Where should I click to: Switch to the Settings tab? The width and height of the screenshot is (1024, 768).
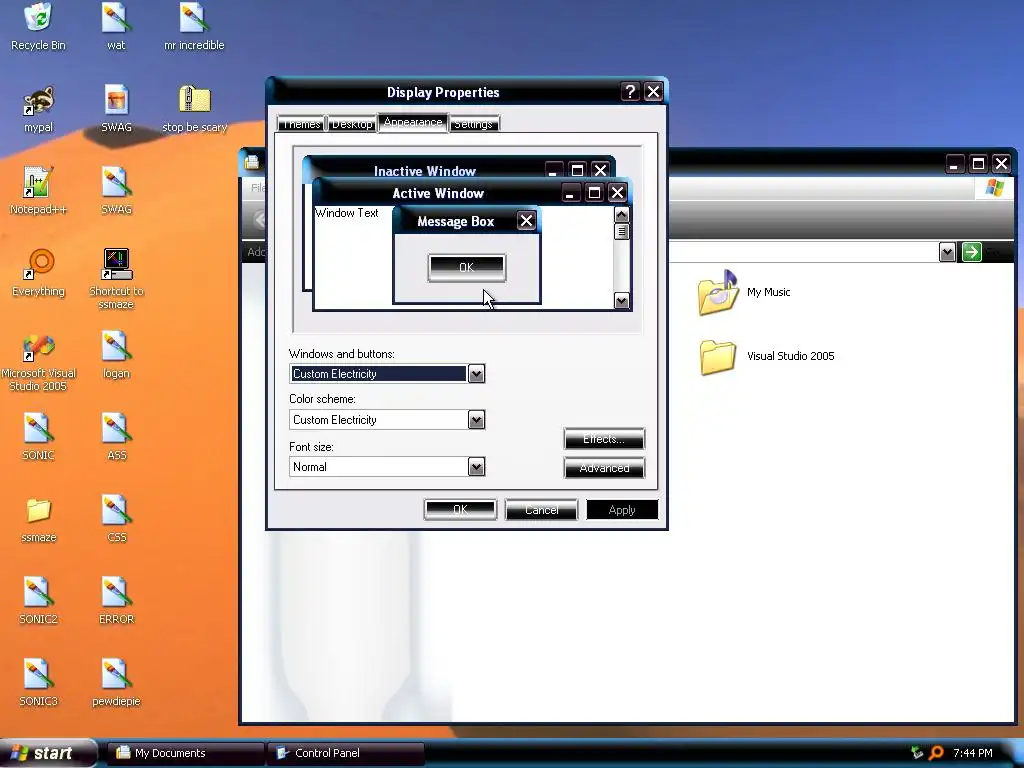(x=473, y=124)
